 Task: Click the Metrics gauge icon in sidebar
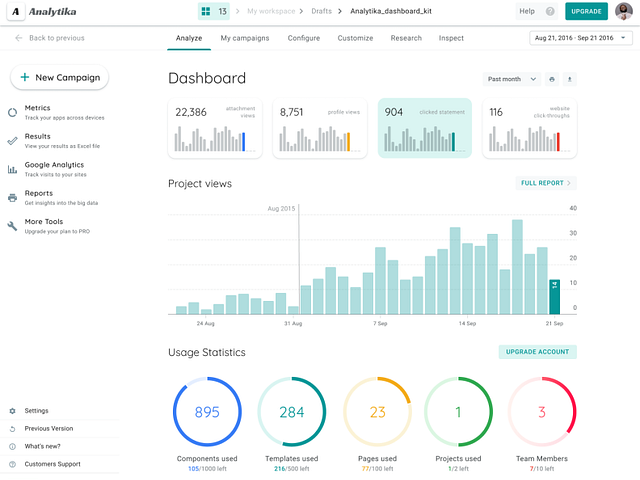12,113
